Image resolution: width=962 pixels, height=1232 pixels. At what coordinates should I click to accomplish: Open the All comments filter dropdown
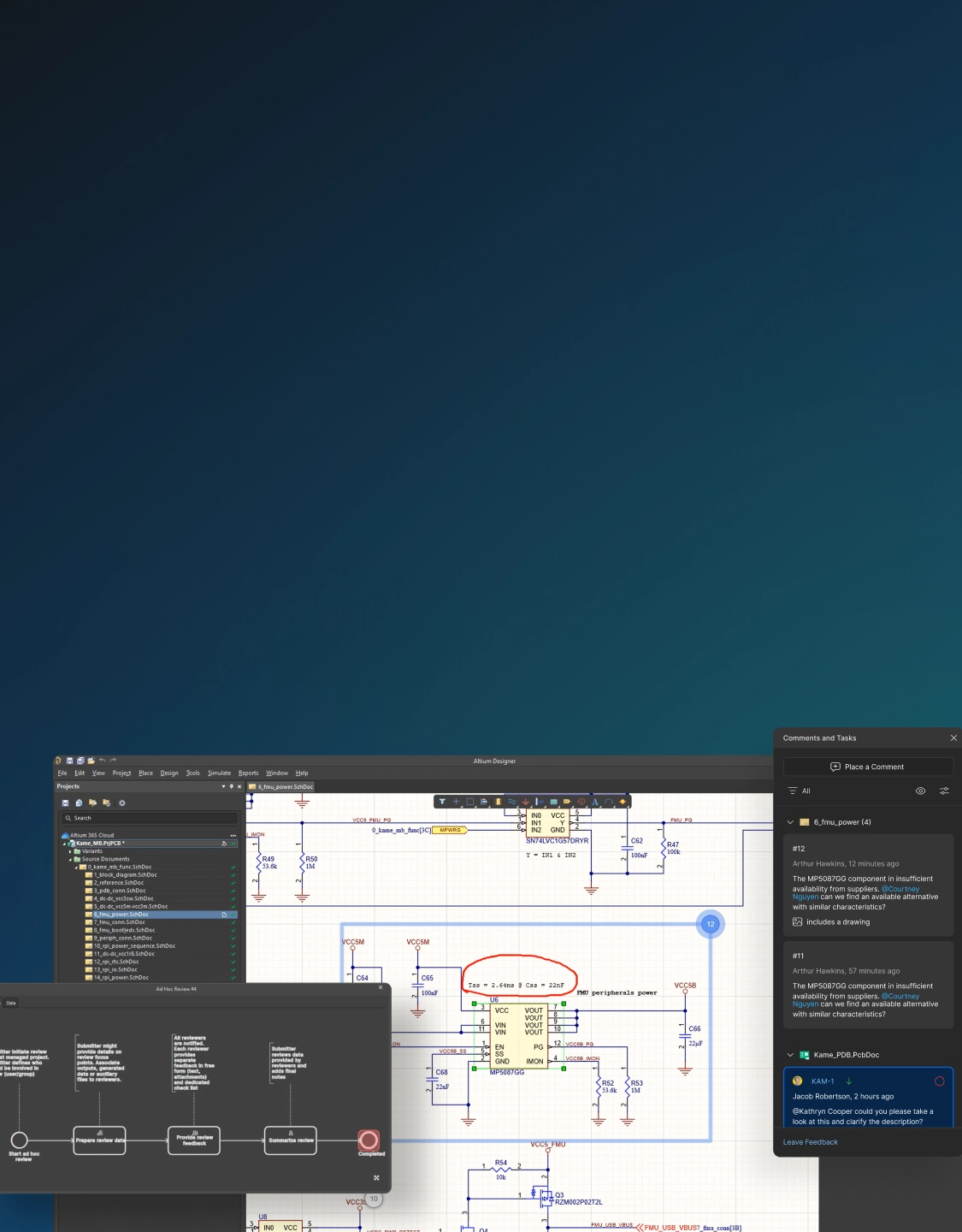click(799, 791)
